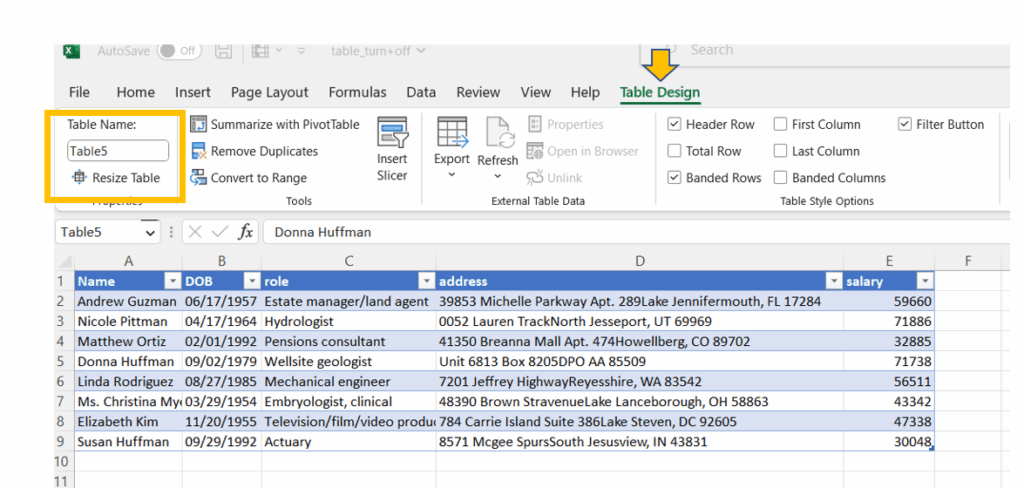Click the Refresh icon

point(498,133)
